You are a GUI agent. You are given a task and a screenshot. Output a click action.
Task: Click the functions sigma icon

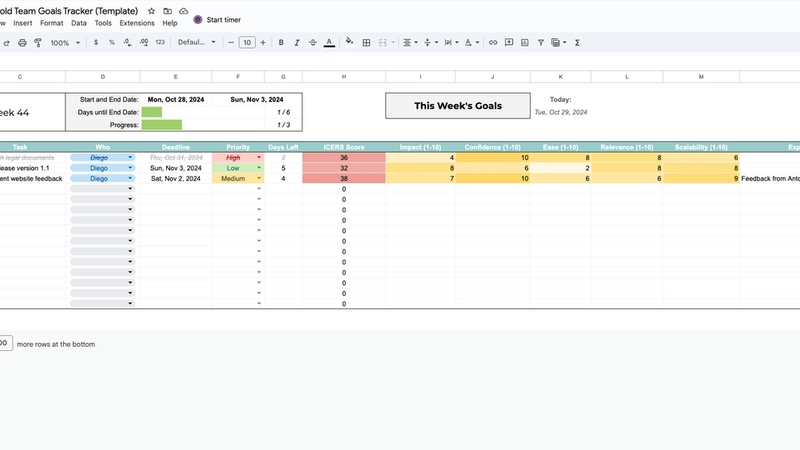pos(577,43)
